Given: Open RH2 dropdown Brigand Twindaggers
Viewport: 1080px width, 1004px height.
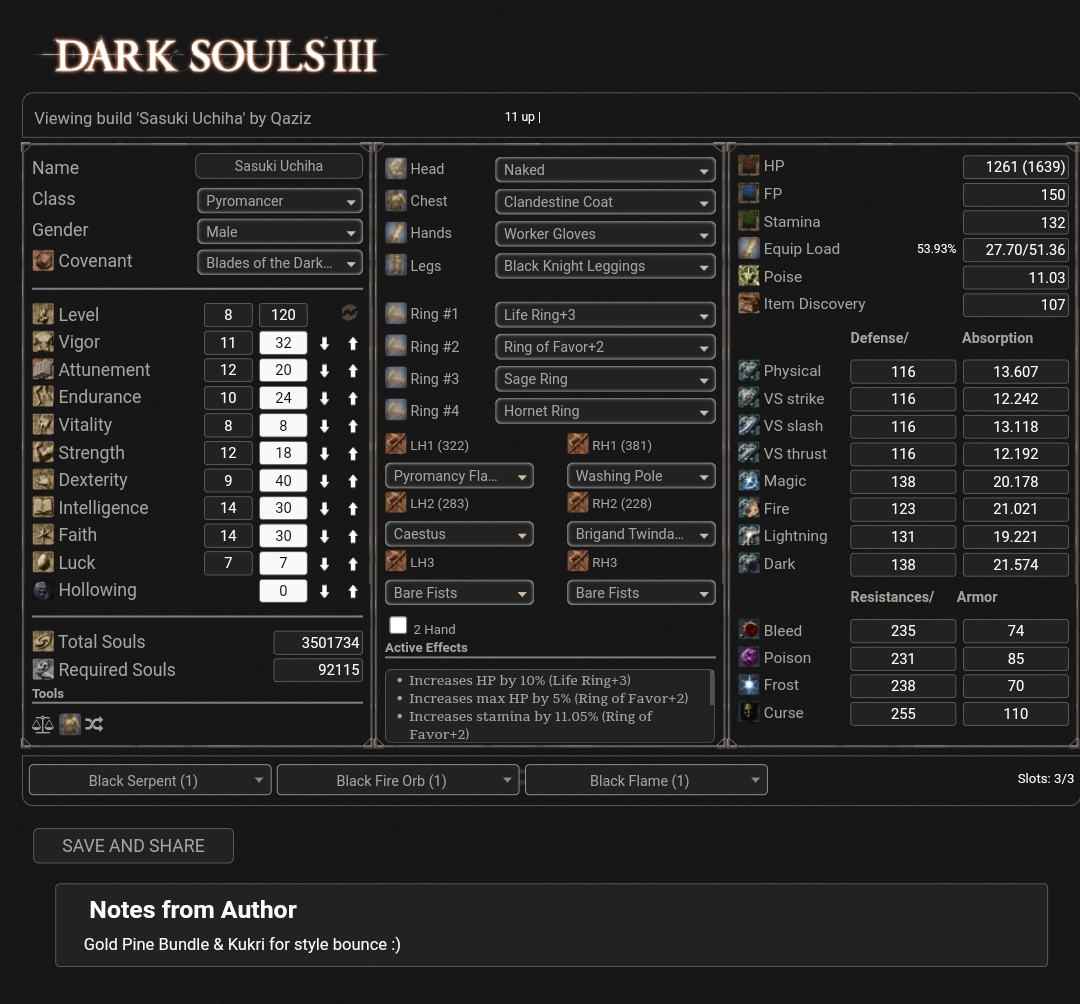Looking at the screenshot, I should pos(641,534).
